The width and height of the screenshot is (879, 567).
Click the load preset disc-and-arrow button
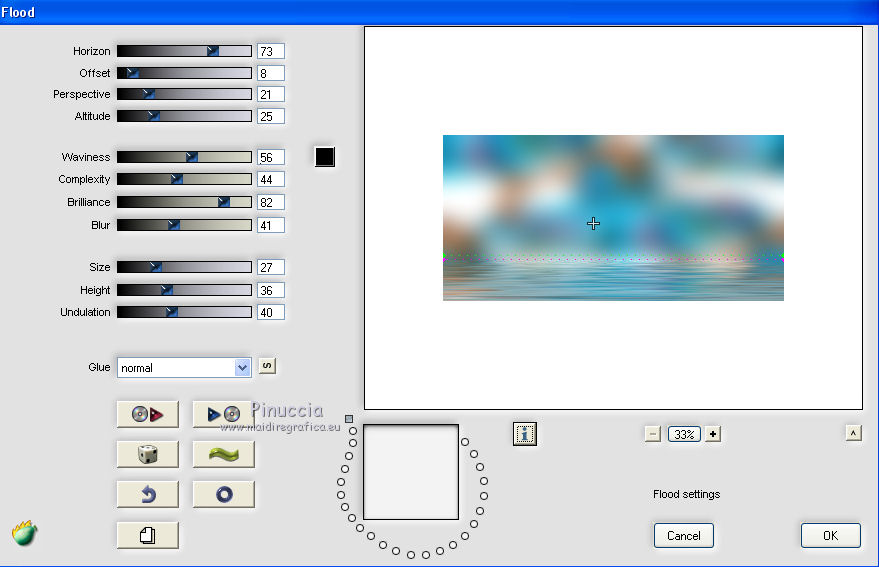[147, 414]
